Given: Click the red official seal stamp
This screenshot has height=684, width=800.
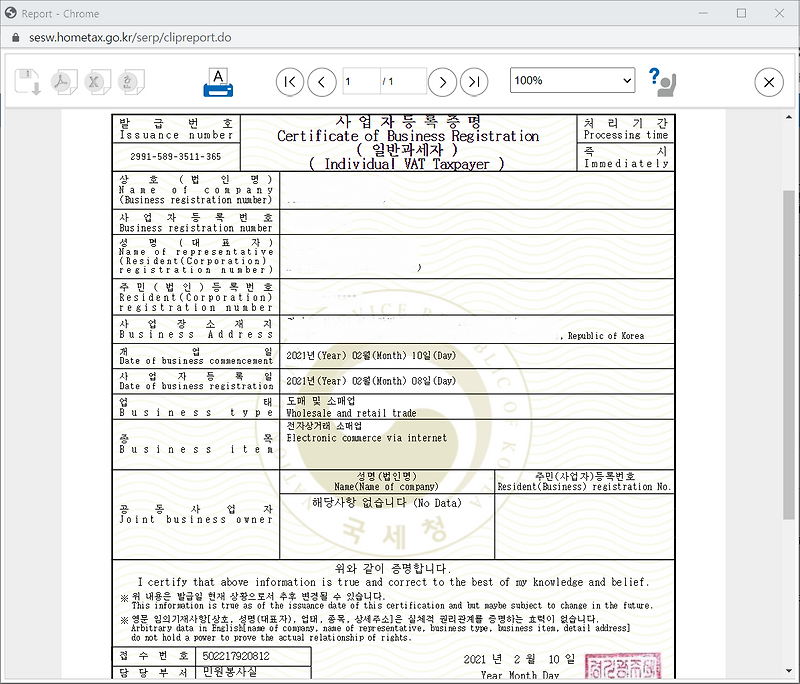Looking at the screenshot, I should click(623, 666).
